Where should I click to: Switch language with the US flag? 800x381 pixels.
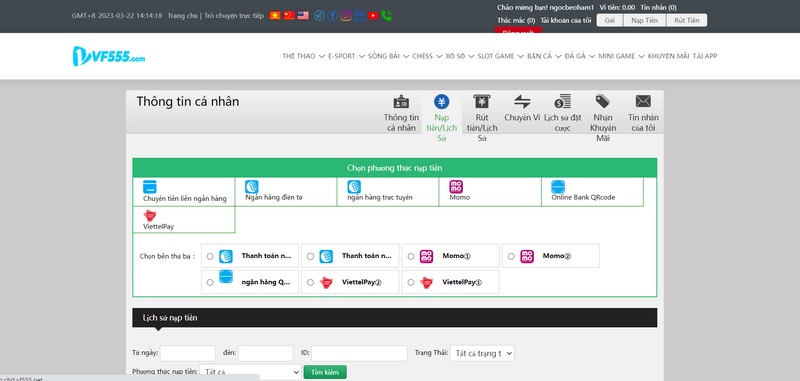coord(303,15)
